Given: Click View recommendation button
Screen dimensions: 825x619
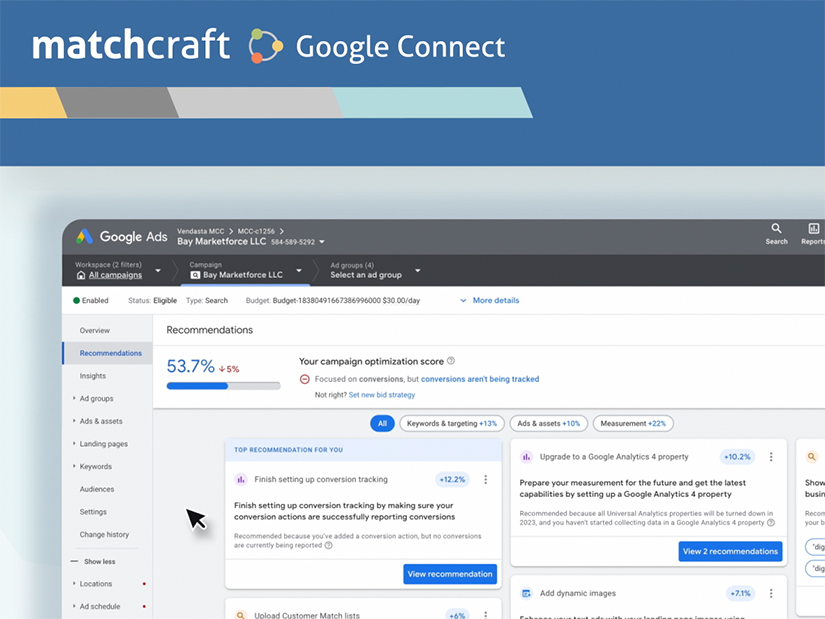Looking at the screenshot, I should pos(450,574).
